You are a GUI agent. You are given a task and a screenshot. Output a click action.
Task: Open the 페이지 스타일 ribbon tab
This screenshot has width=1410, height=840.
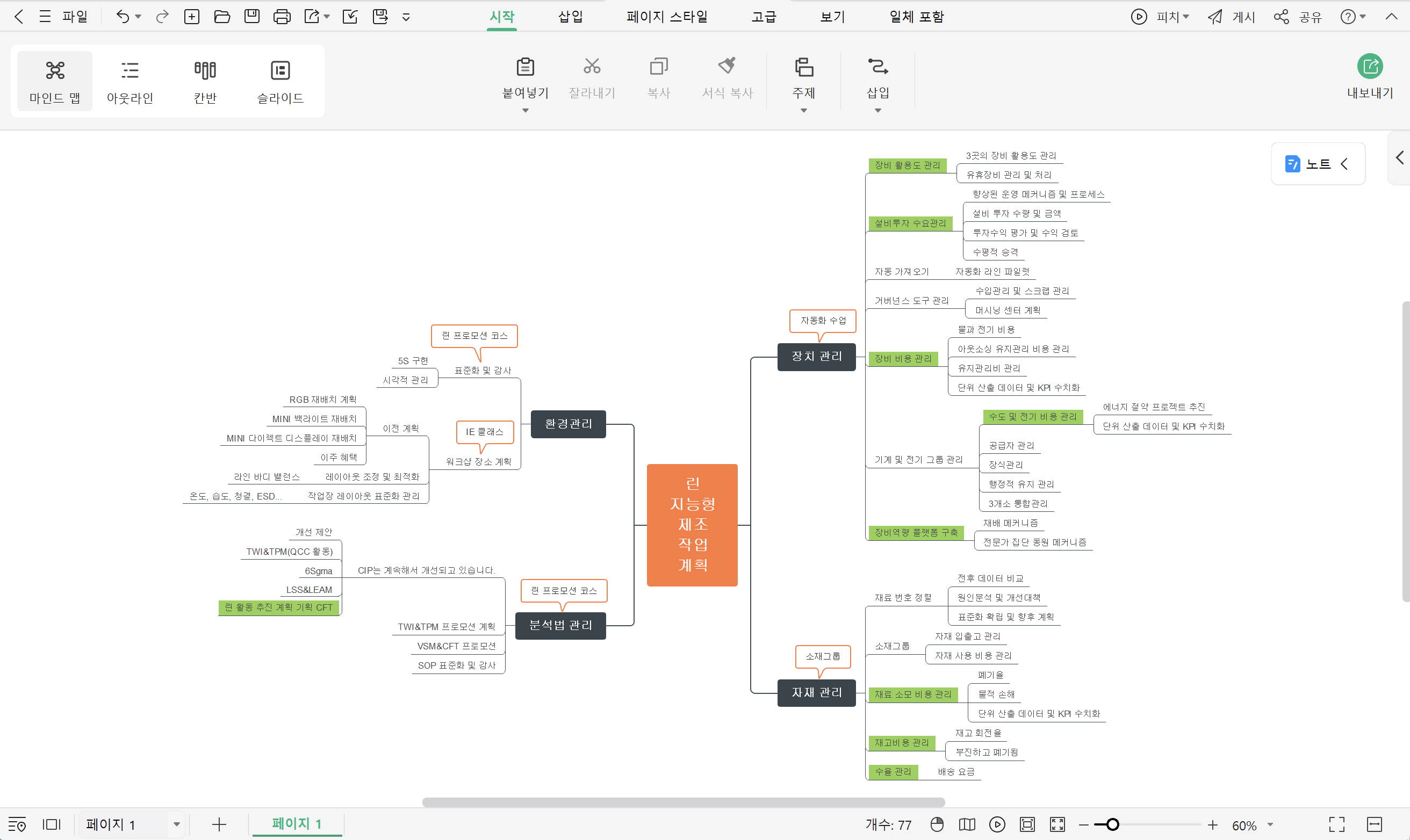[666, 17]
